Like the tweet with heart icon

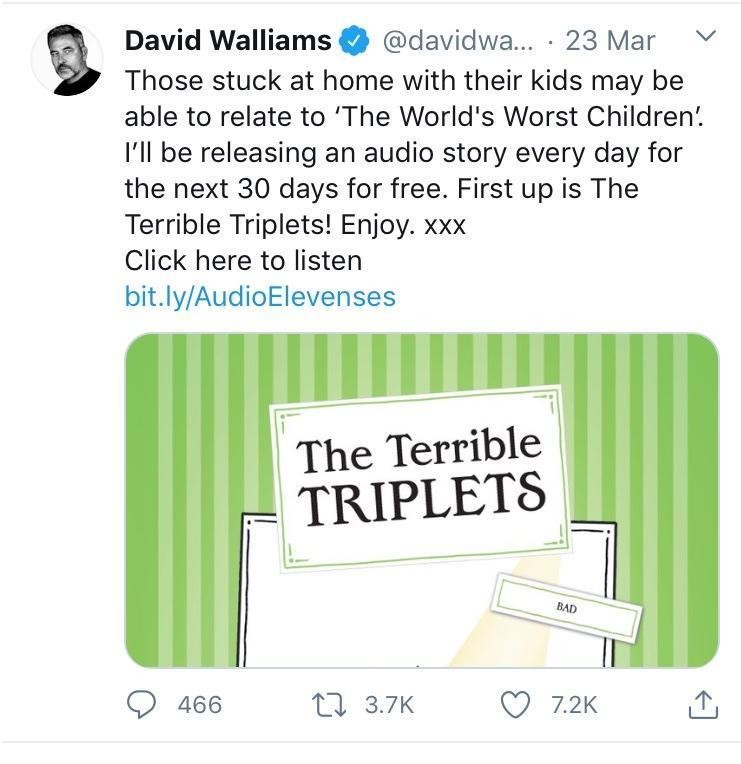(515, 705)
